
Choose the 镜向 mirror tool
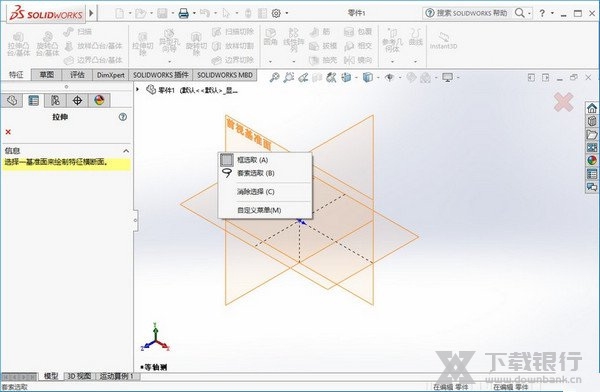click(x=357, y=60)
